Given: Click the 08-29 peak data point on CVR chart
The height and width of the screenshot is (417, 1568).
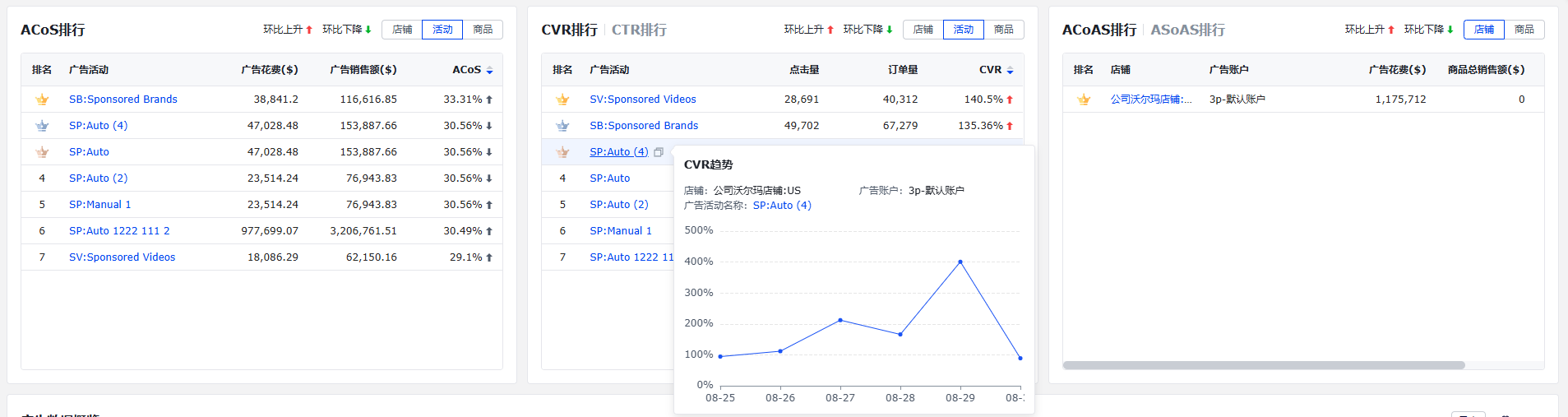Looking at the screenshot, I should click(x=960, y=262).
